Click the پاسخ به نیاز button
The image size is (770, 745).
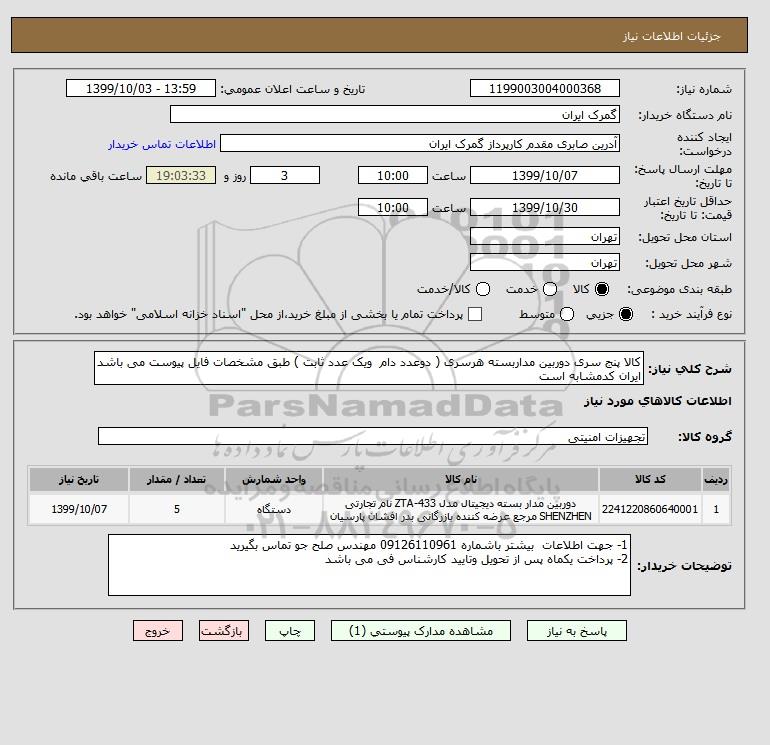pos(577,631)
